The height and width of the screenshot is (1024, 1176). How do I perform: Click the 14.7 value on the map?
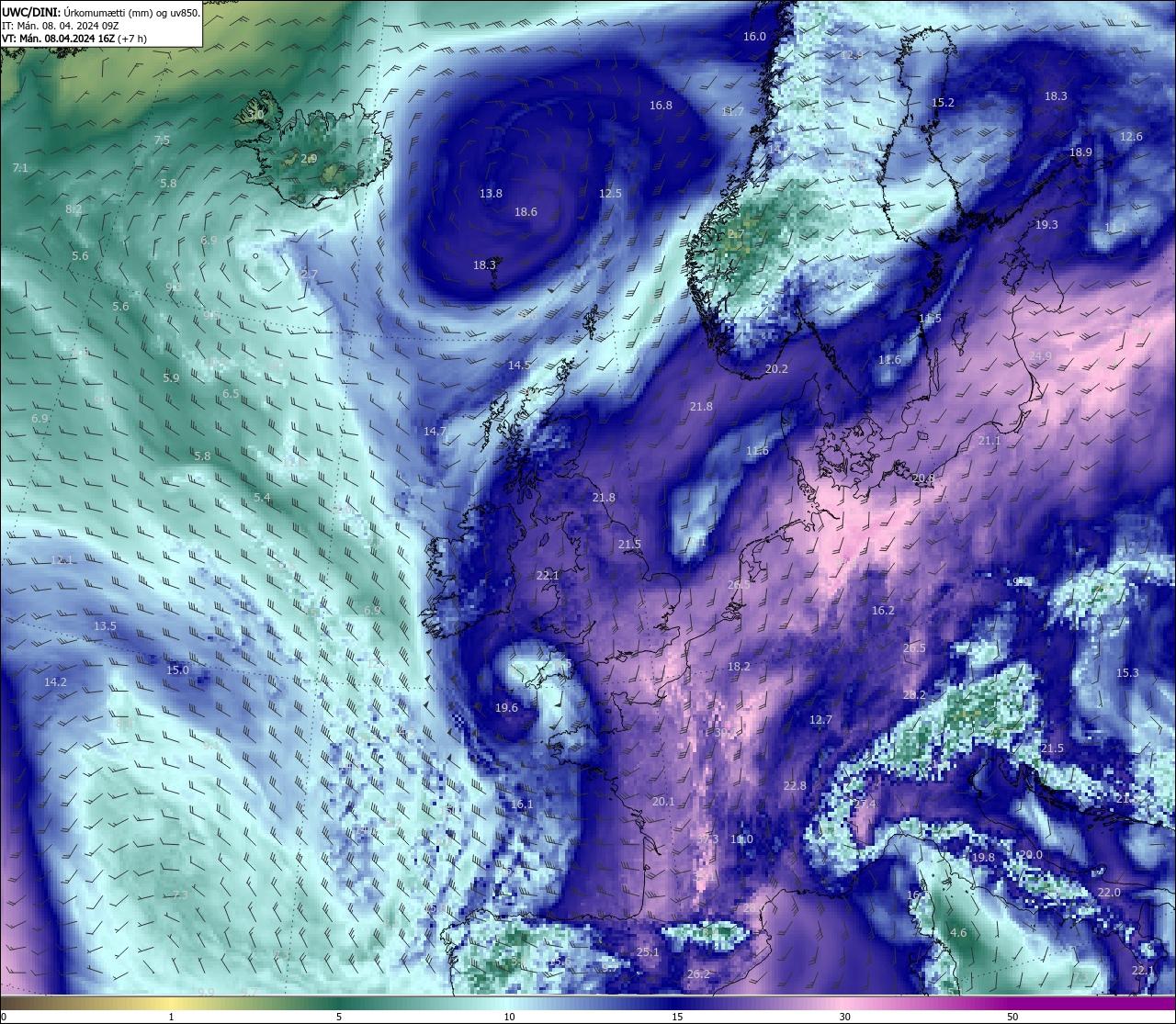pos(435,432)
